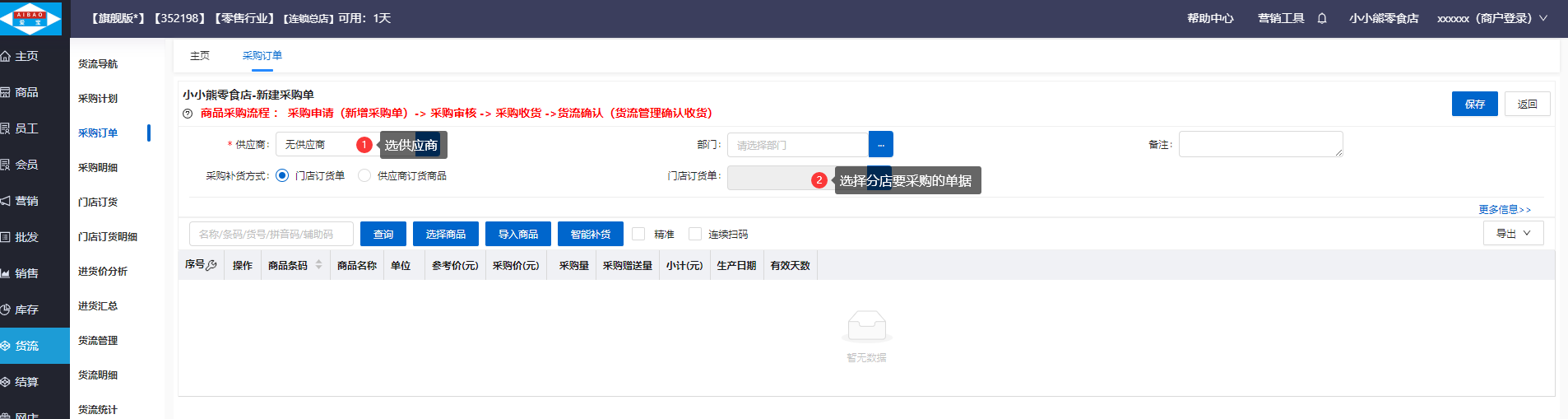This screenshot has height=419, width=1568.
Task: Click the help question mark icon
Action: (188, 114)
